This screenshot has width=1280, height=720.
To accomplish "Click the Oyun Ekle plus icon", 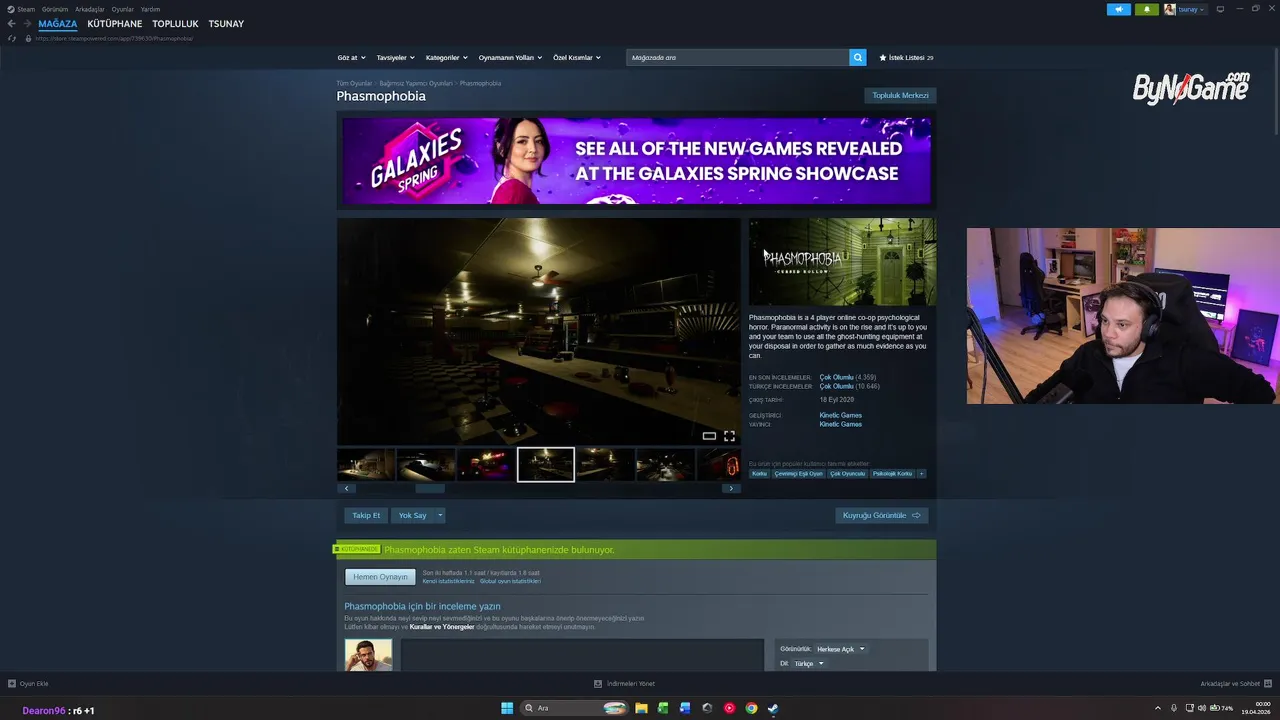I will 12,684.
